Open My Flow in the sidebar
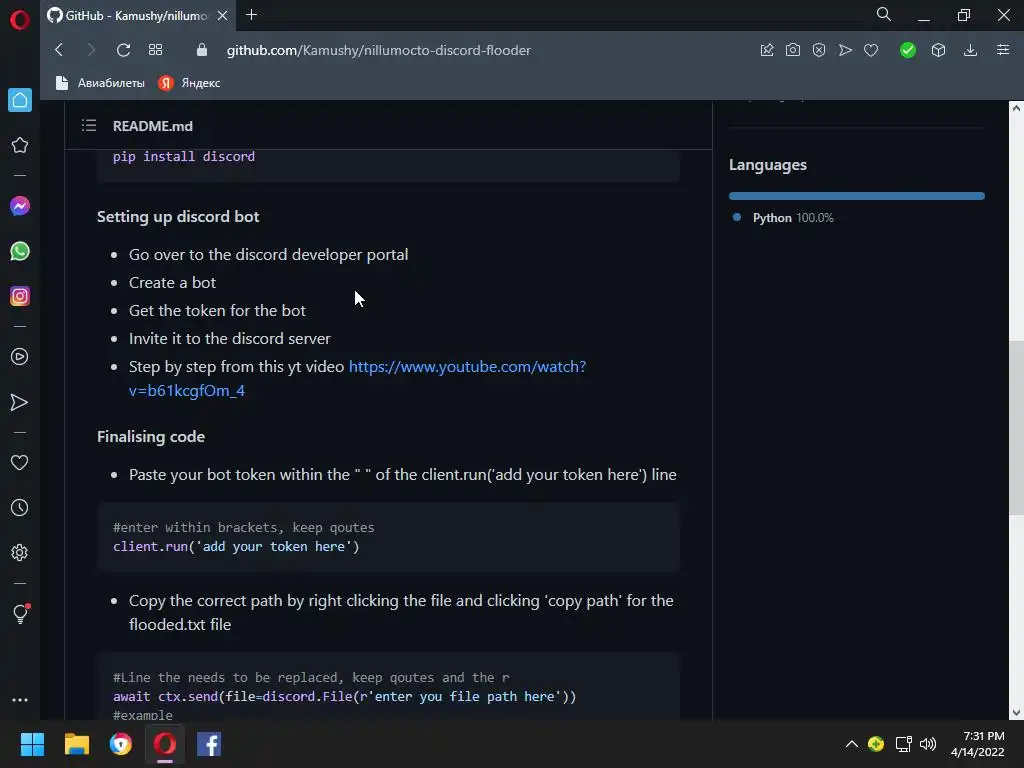 [20, 402]
